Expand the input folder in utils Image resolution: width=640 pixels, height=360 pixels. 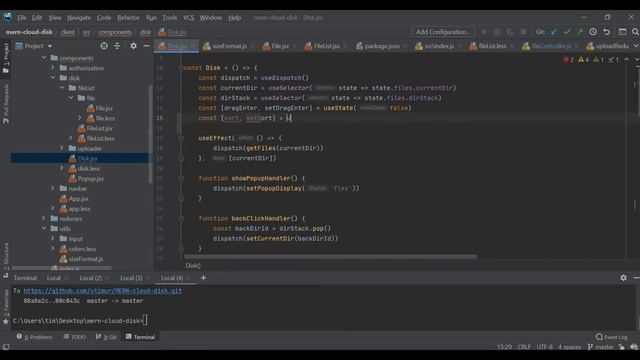coord(53,238)
